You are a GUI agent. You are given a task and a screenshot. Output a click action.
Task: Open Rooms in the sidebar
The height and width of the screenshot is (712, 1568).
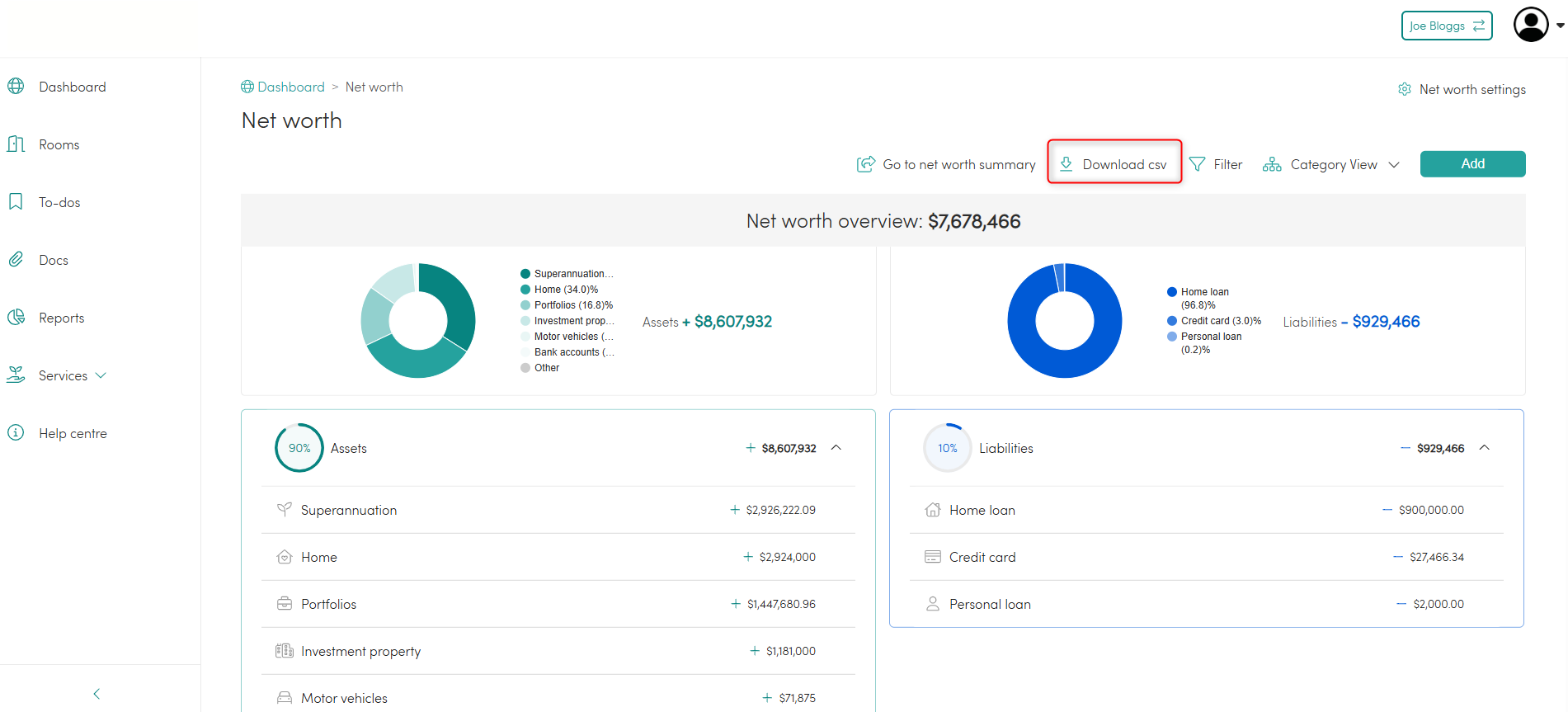59,144
